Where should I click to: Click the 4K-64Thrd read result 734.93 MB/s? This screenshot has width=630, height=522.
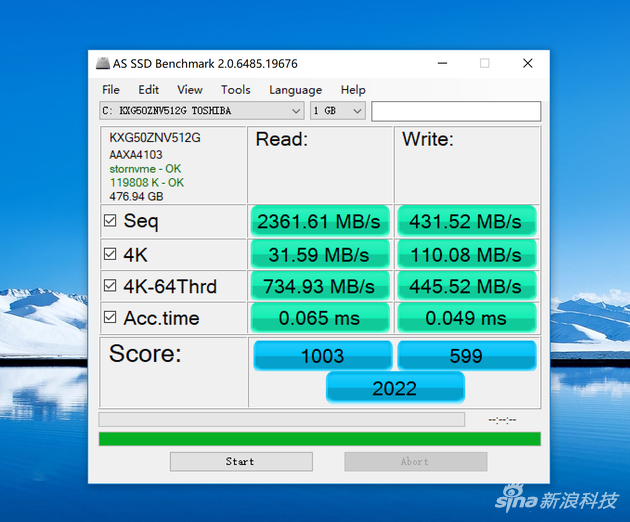[320, 286]
